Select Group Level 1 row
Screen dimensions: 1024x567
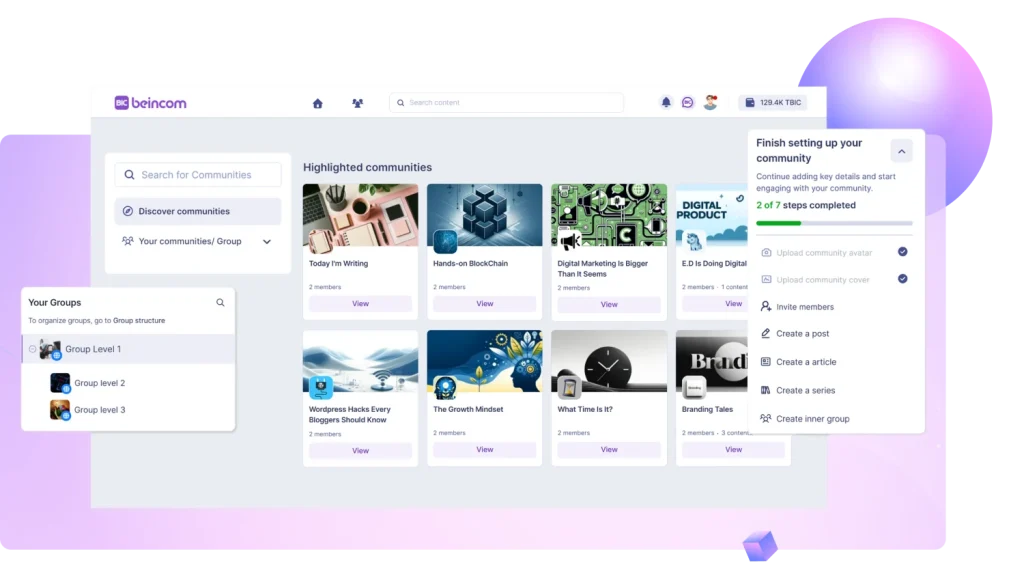point(129,349)
